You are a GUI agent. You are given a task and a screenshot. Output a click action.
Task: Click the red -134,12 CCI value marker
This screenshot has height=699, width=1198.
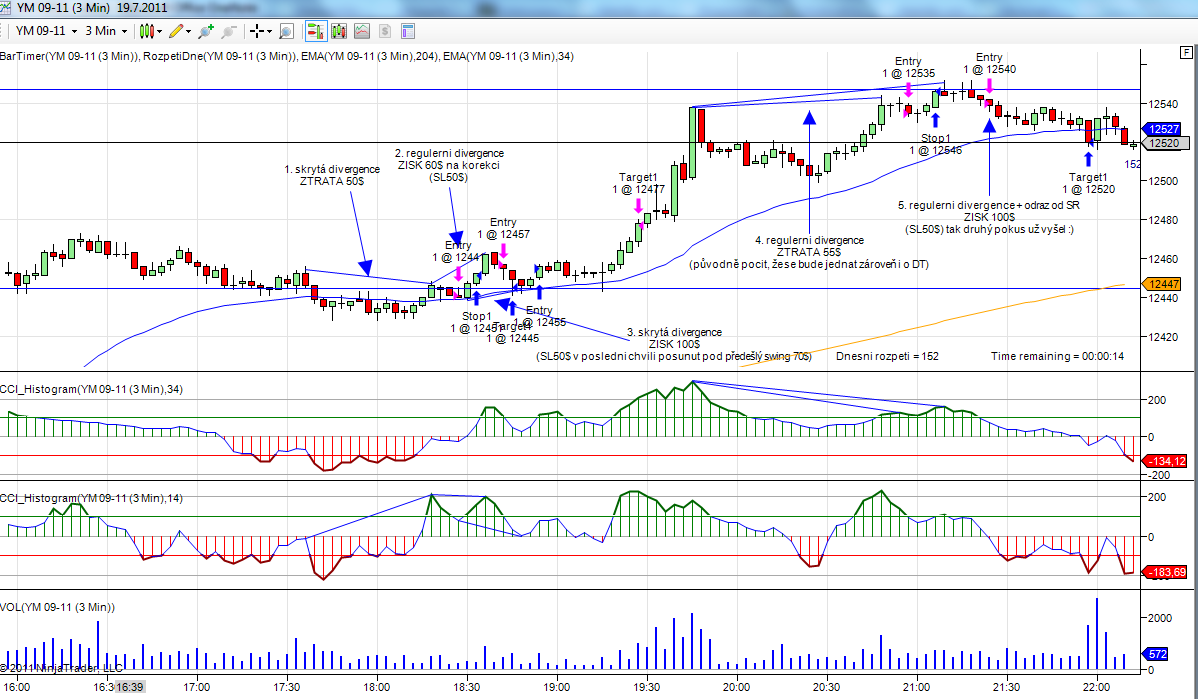1165,461
